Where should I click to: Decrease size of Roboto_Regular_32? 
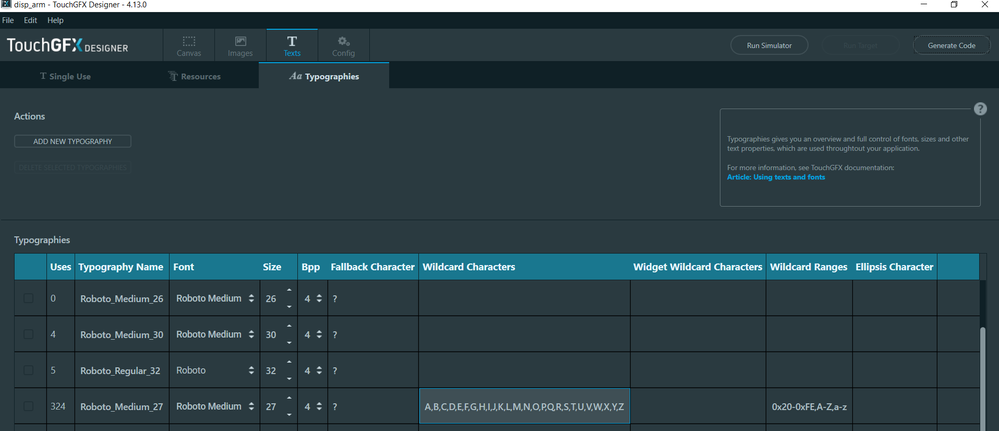[289, 378]
